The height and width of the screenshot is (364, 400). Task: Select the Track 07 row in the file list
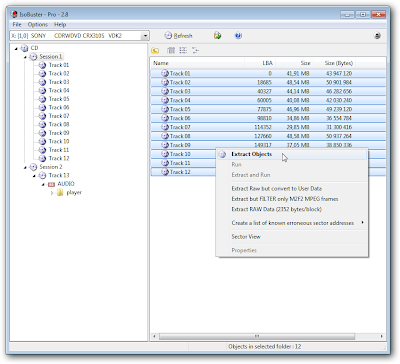[268, 127]
